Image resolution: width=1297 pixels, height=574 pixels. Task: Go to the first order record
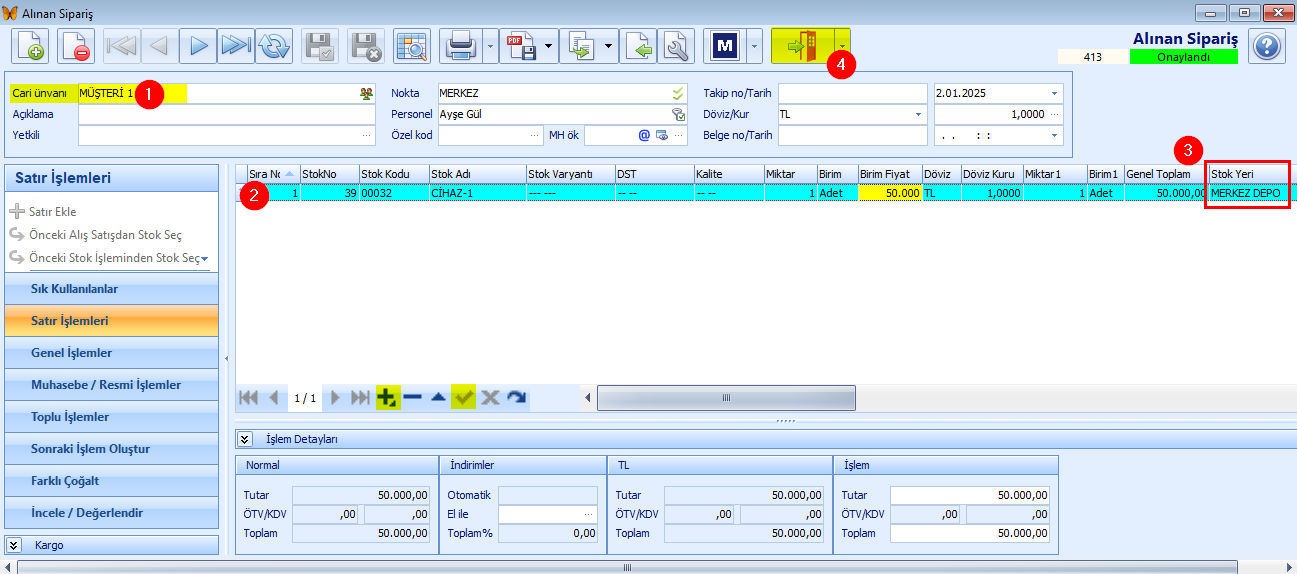click(x=123, y=46)
